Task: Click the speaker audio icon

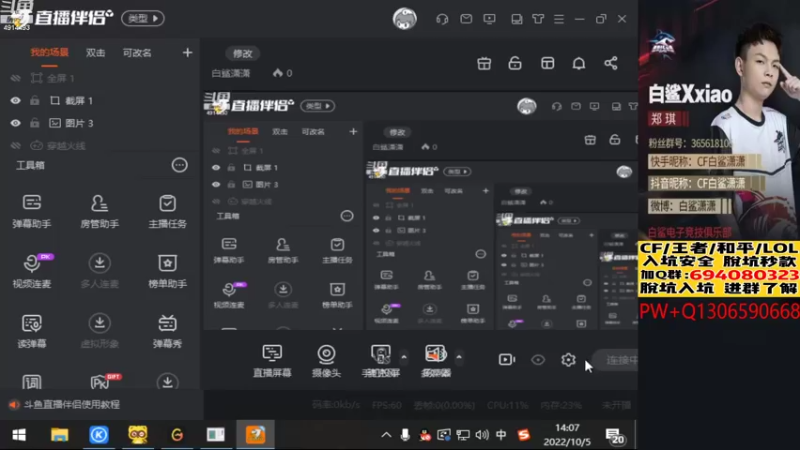Action: (x=436, y=361)
